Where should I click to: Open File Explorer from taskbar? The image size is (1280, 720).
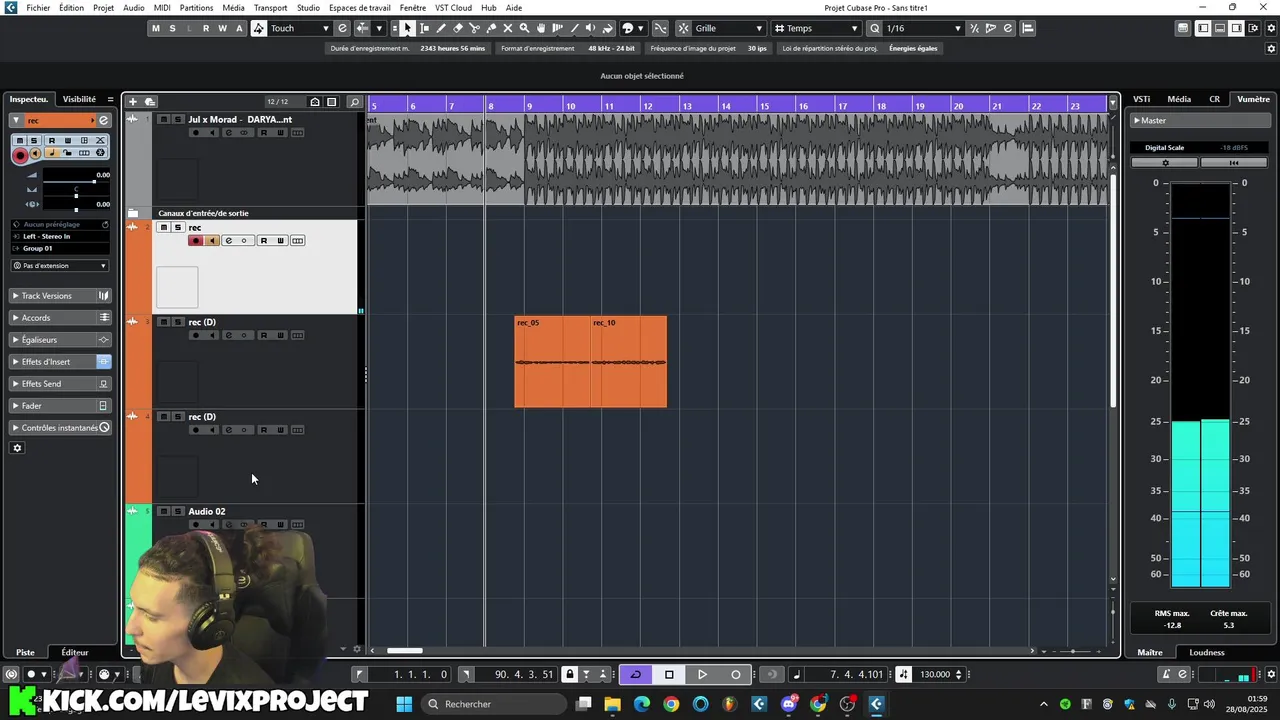612,704
